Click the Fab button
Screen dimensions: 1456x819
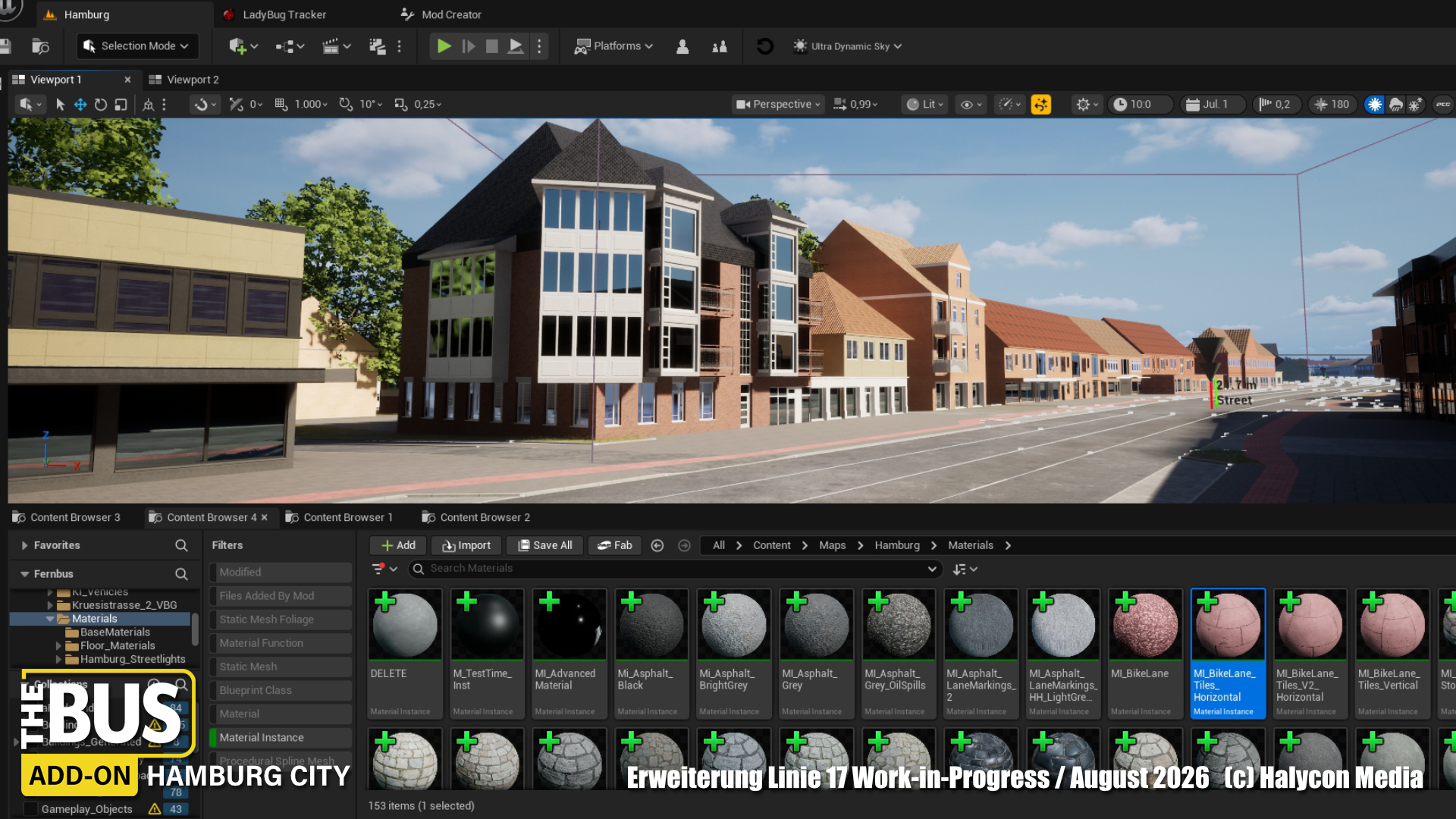point(615,545)
